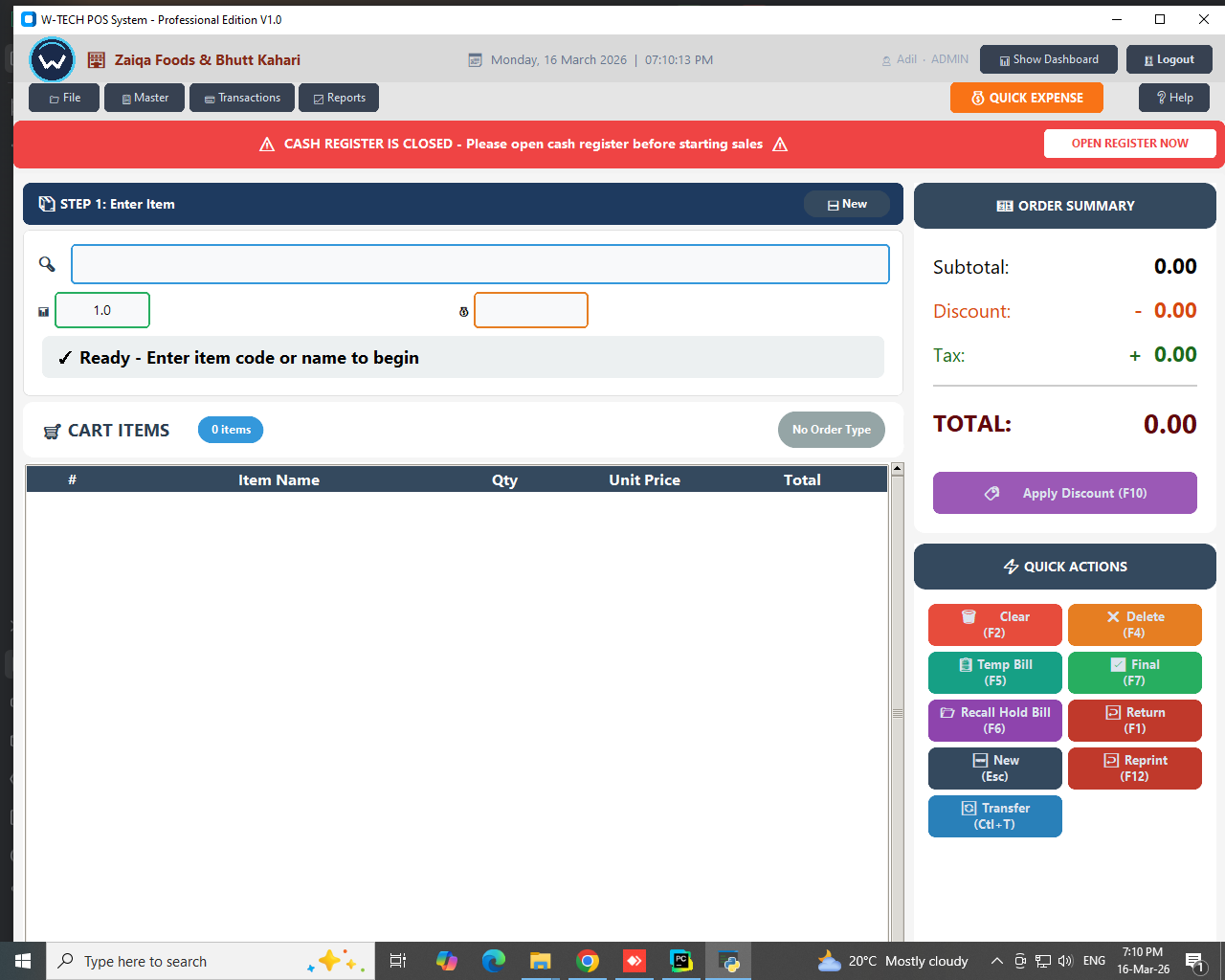Screen dimensions: 1225x980
Task: Click Recall Hold Bill (F6)
Action: pyautogui.click(x=995, y=721)
